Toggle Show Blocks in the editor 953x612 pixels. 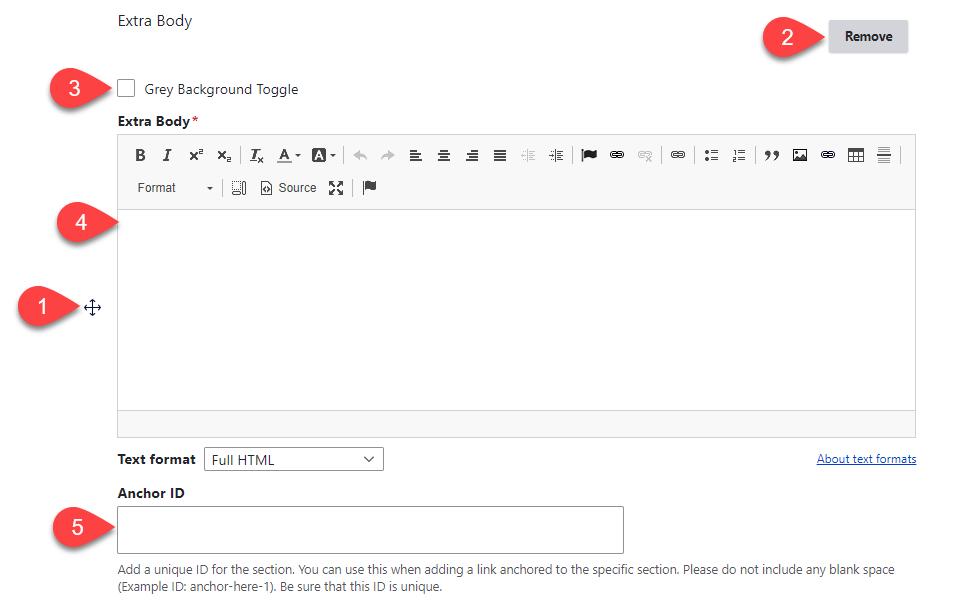pos(239,188)
